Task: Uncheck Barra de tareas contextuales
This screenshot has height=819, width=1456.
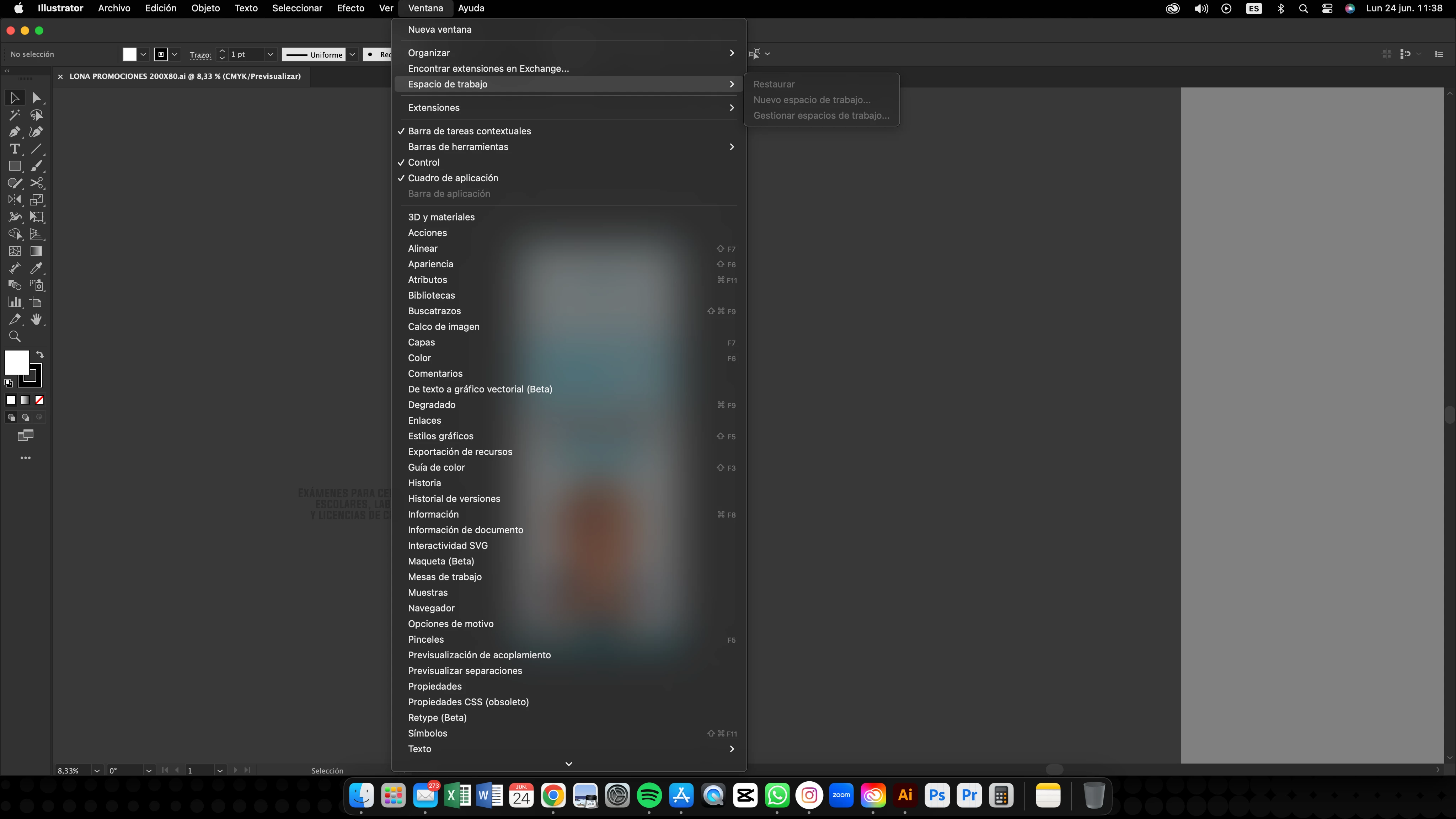Action: click(x=469, y=131)
